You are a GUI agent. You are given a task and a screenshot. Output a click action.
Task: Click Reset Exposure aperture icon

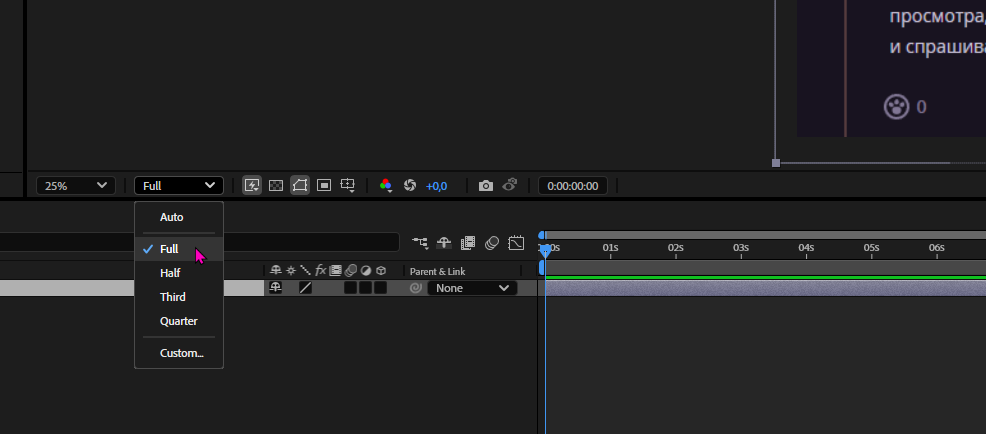410,186
